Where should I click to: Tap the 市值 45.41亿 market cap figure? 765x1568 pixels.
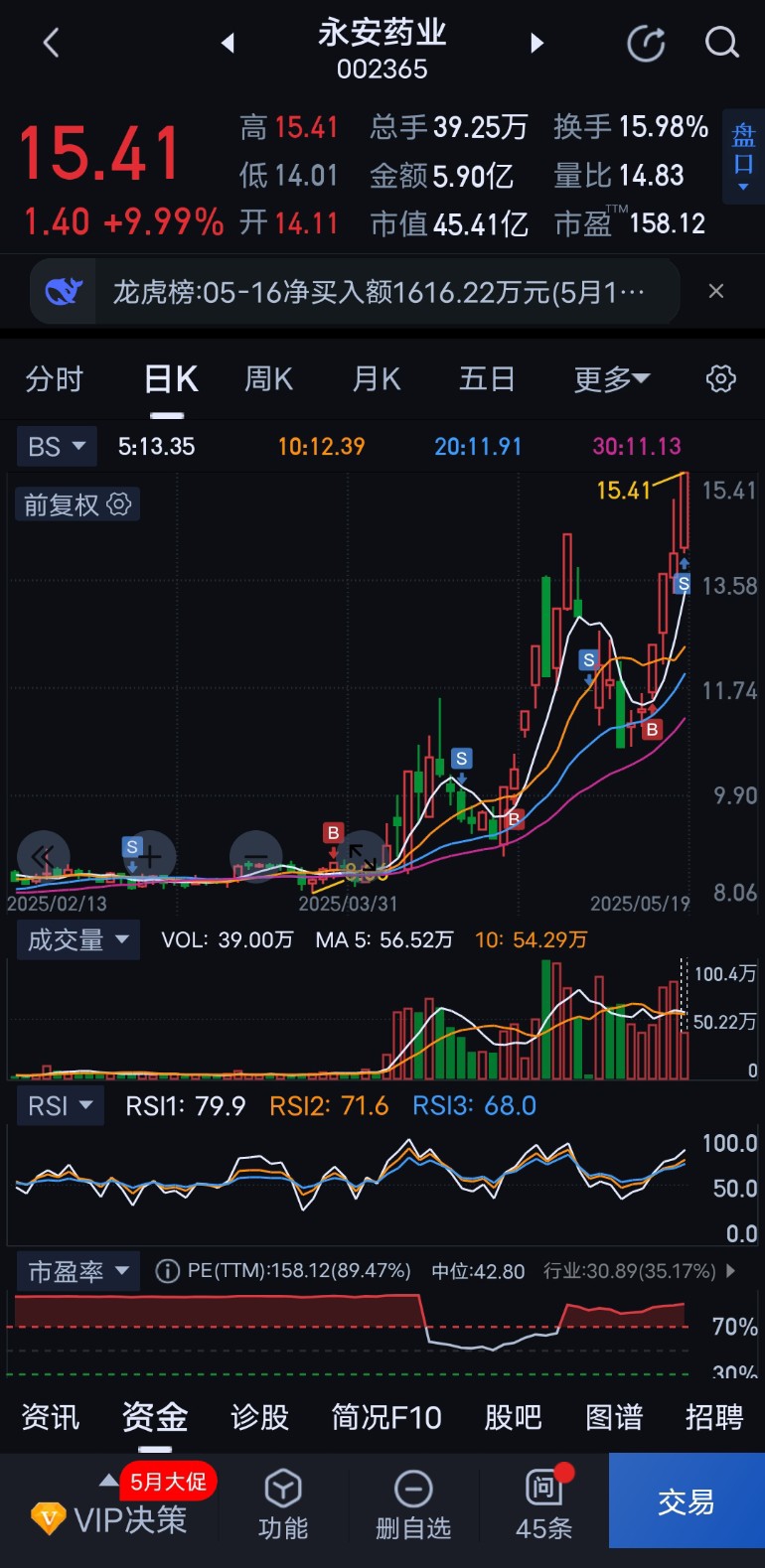(449, 223)
